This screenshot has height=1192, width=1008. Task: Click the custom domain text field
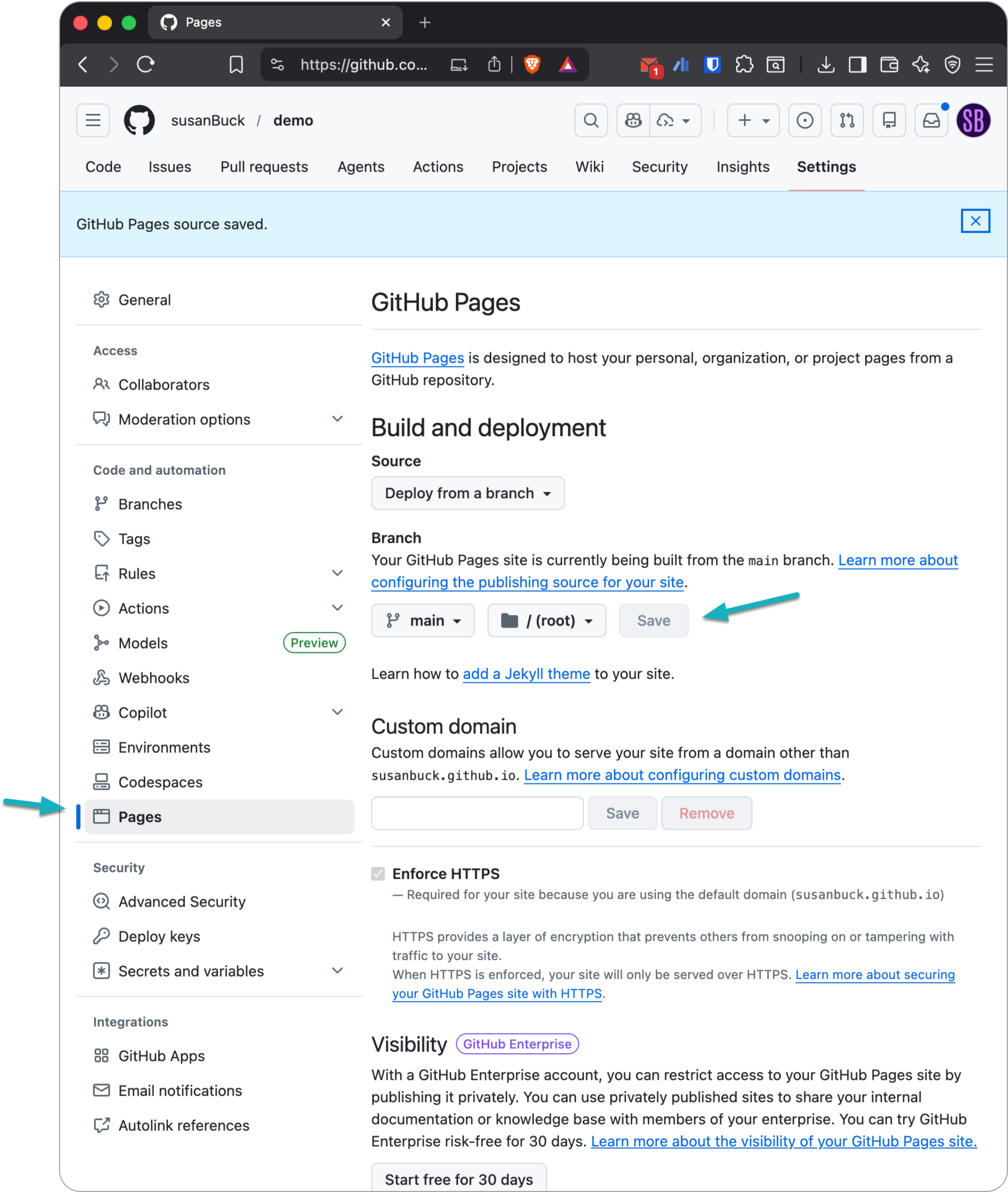[x=477, y=813]
